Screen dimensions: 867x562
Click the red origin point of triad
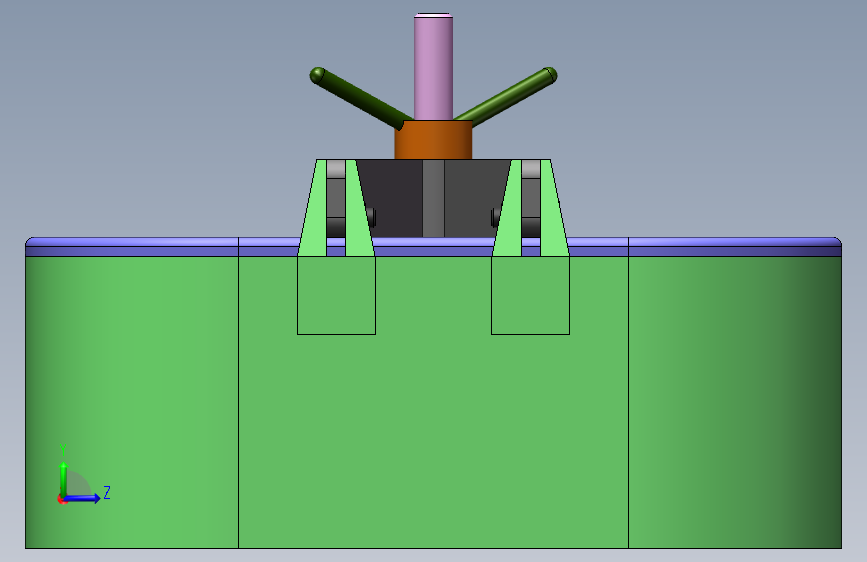[x=62, y=499]
